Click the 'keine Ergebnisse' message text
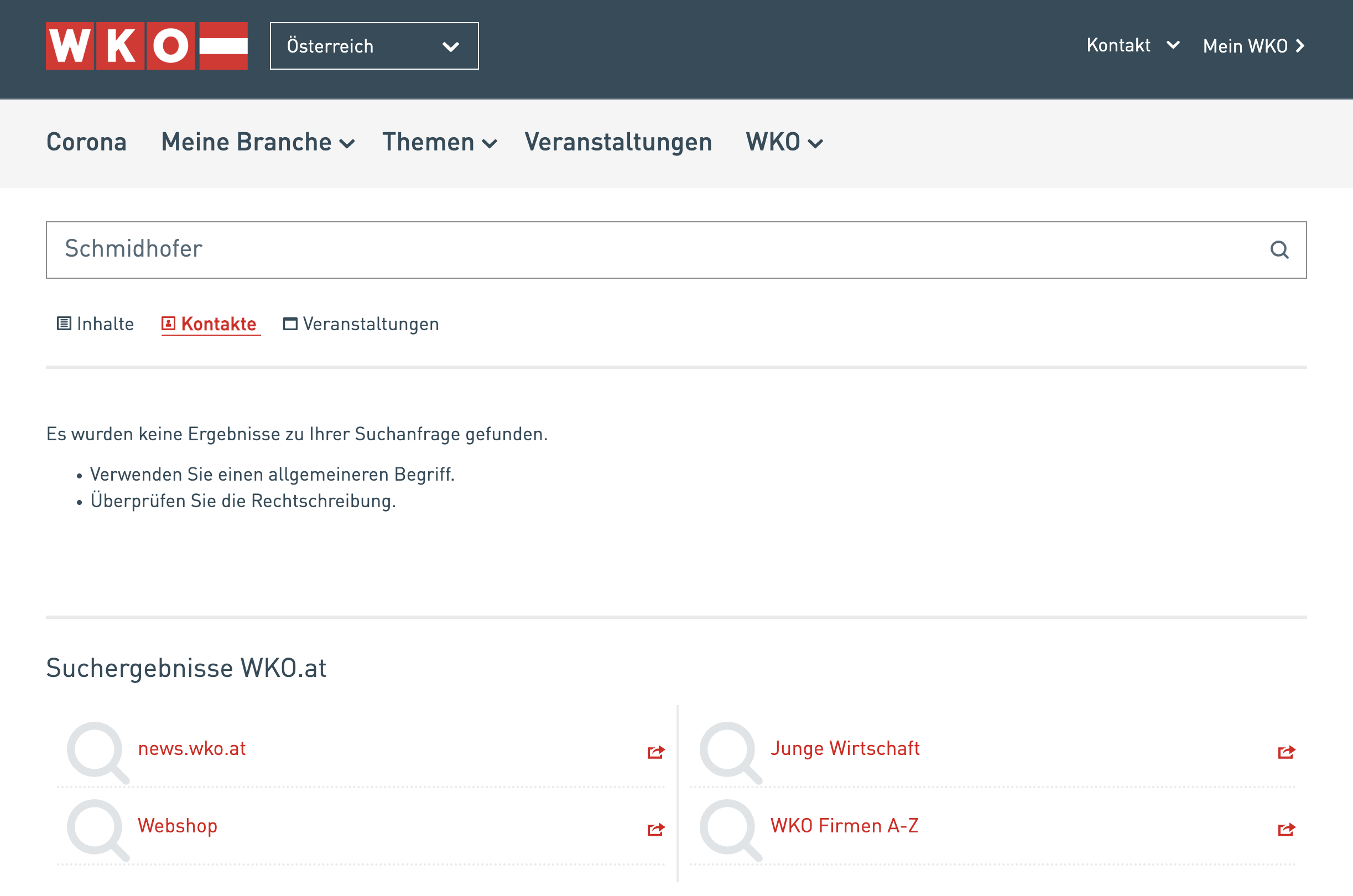The height and width of the screenshot is (896, 1353). (x=297, y=434)
